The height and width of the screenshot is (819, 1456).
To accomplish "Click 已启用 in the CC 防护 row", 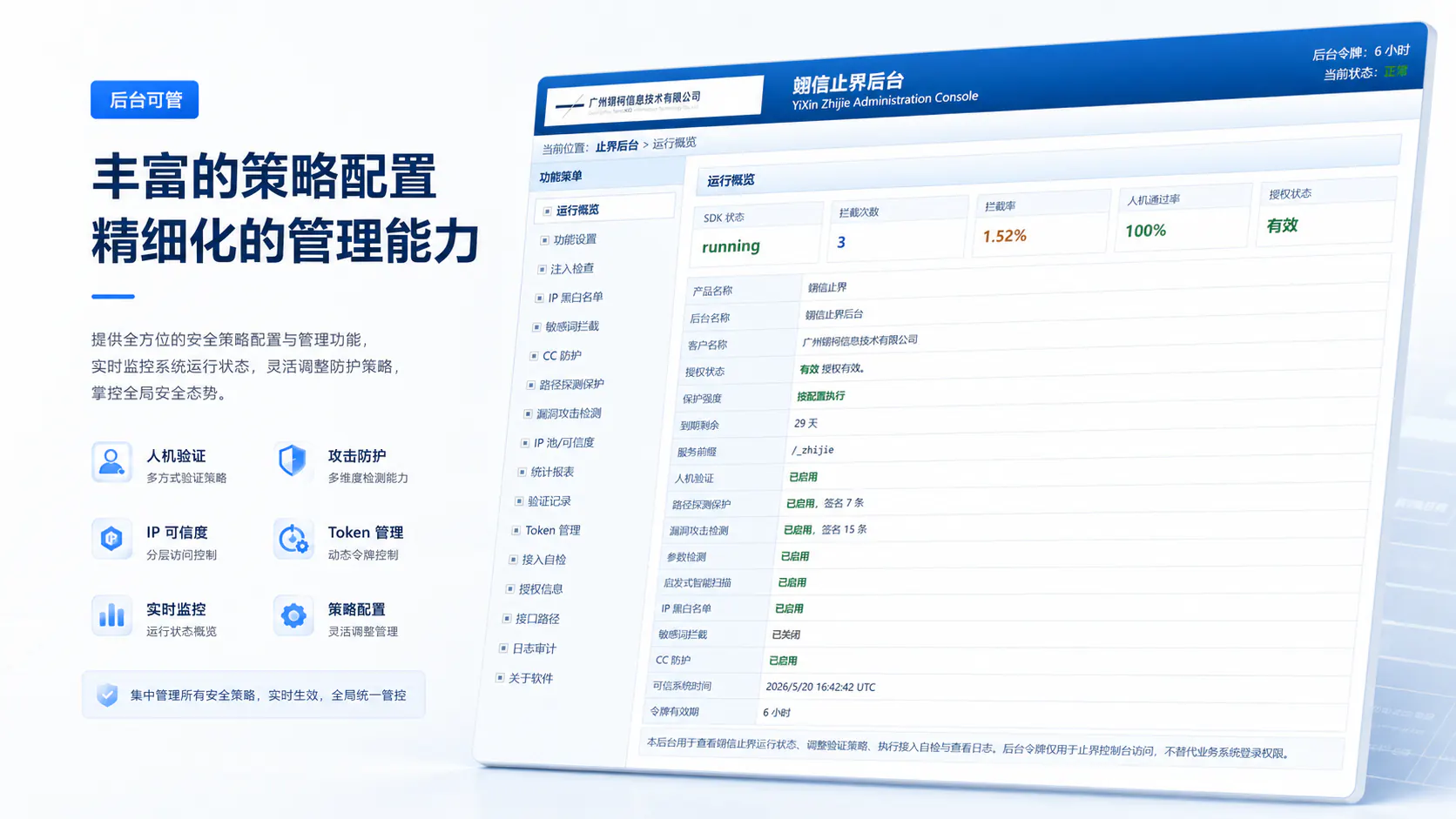I will click(x=783, y=661).
